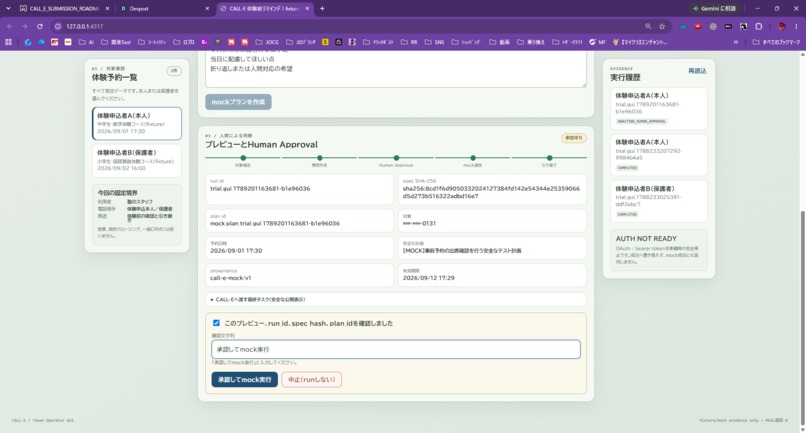Open the 3DCG bookmarks folder
The height and width of the screenshot is (433, 806).
[267, 42]
